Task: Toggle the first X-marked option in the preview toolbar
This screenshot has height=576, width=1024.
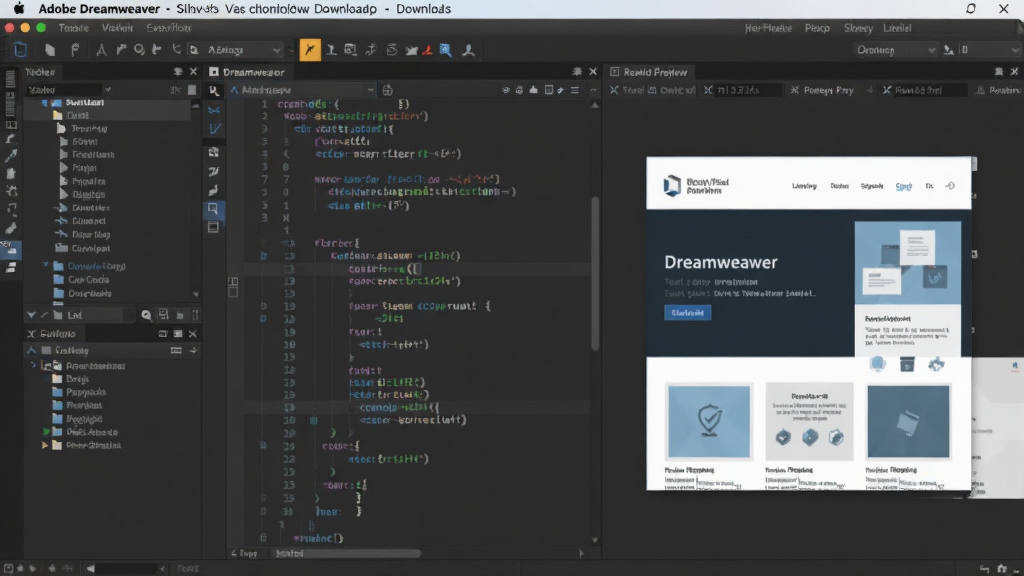Action: coord(614,90)
